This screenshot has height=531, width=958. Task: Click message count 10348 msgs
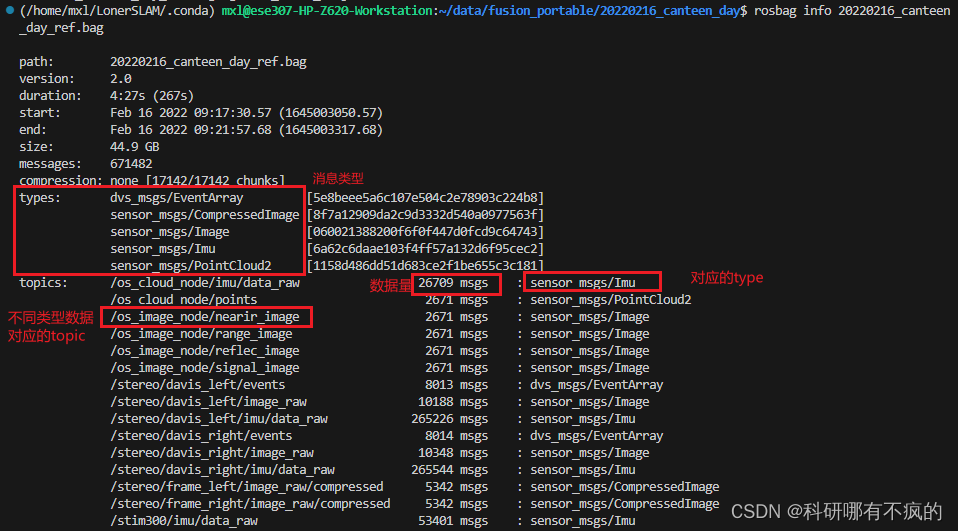point(453,453)
